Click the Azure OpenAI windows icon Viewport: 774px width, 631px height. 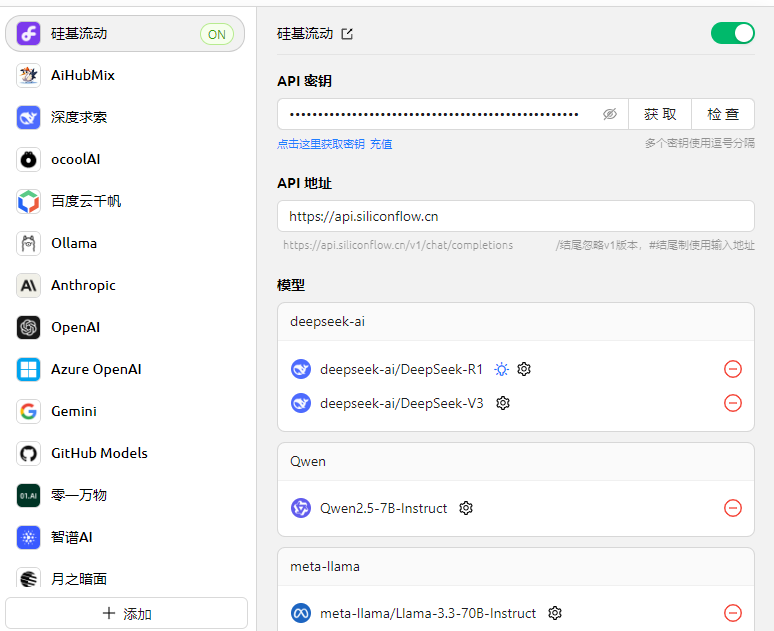(x=28, y=369)
